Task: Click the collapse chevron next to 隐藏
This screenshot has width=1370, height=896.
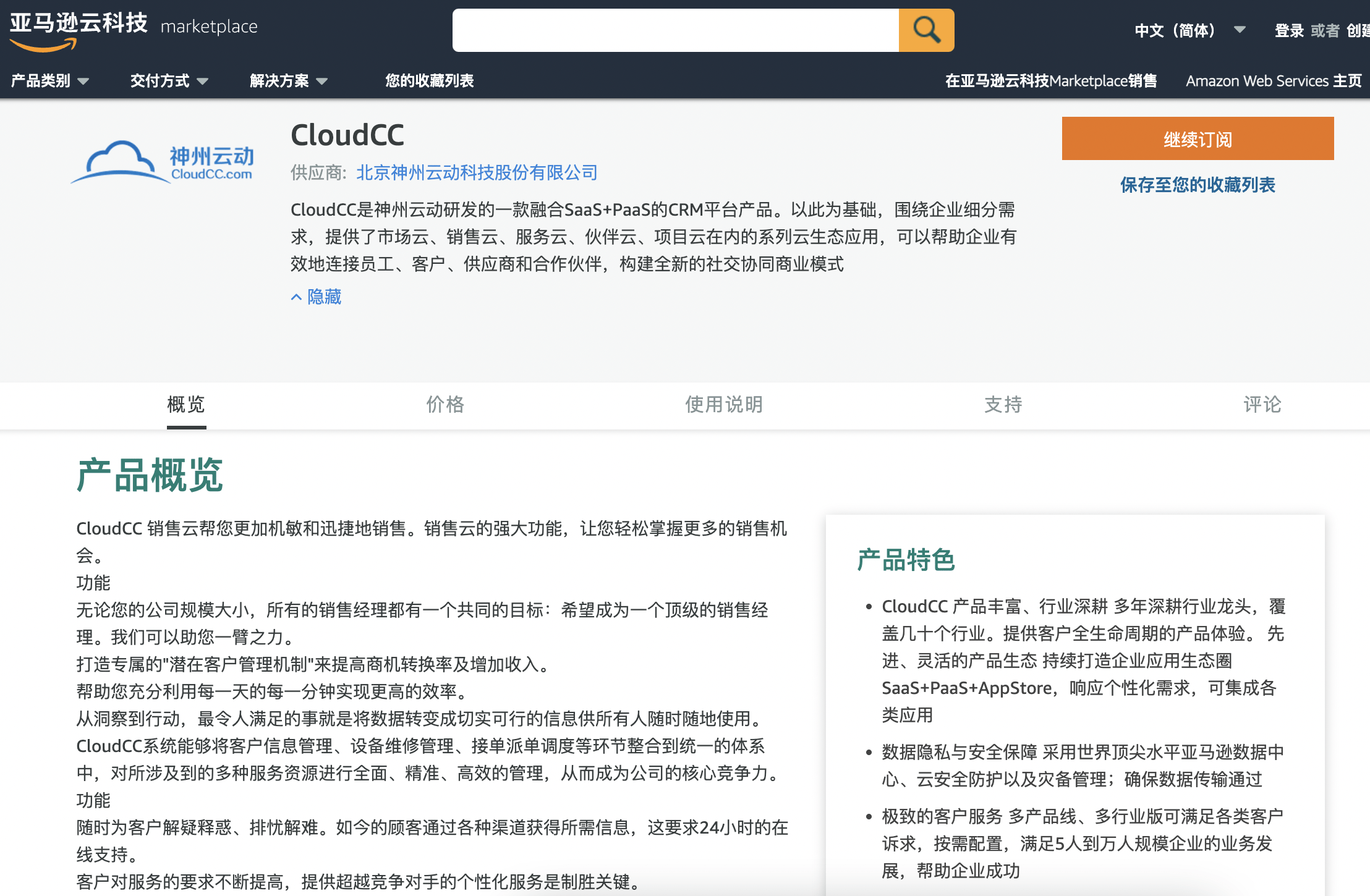Action: point(296,297)
